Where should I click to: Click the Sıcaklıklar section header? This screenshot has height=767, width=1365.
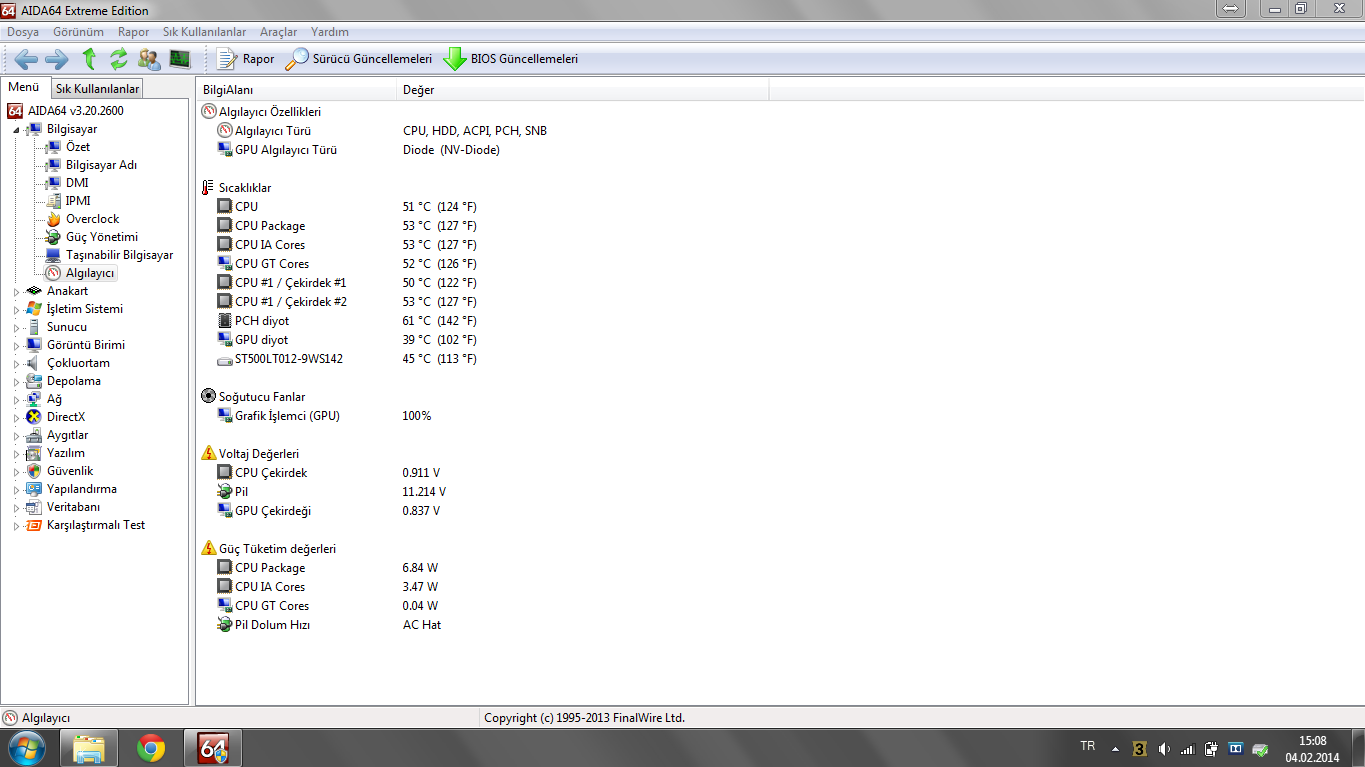coord(236,188)
